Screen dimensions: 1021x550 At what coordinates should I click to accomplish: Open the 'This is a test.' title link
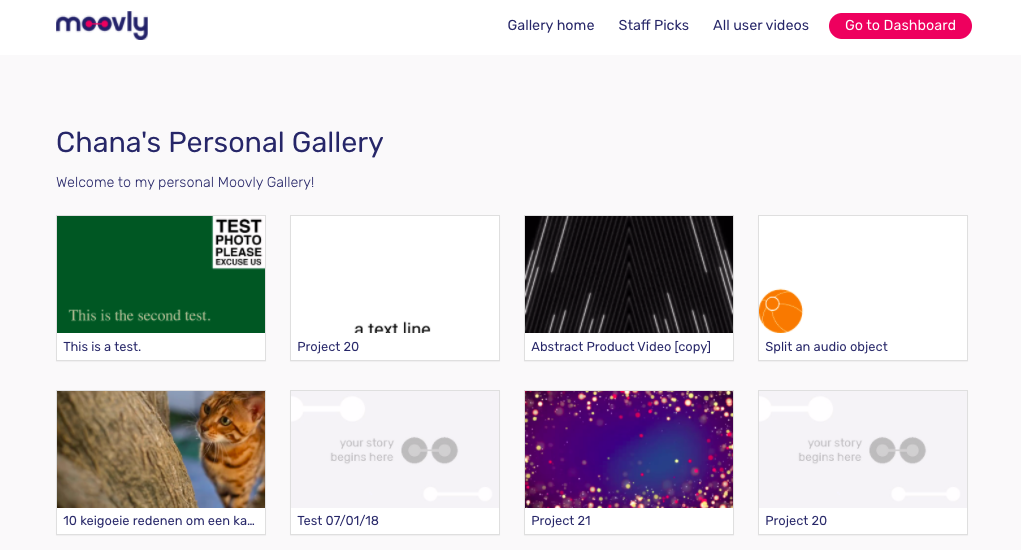(102, 347)
